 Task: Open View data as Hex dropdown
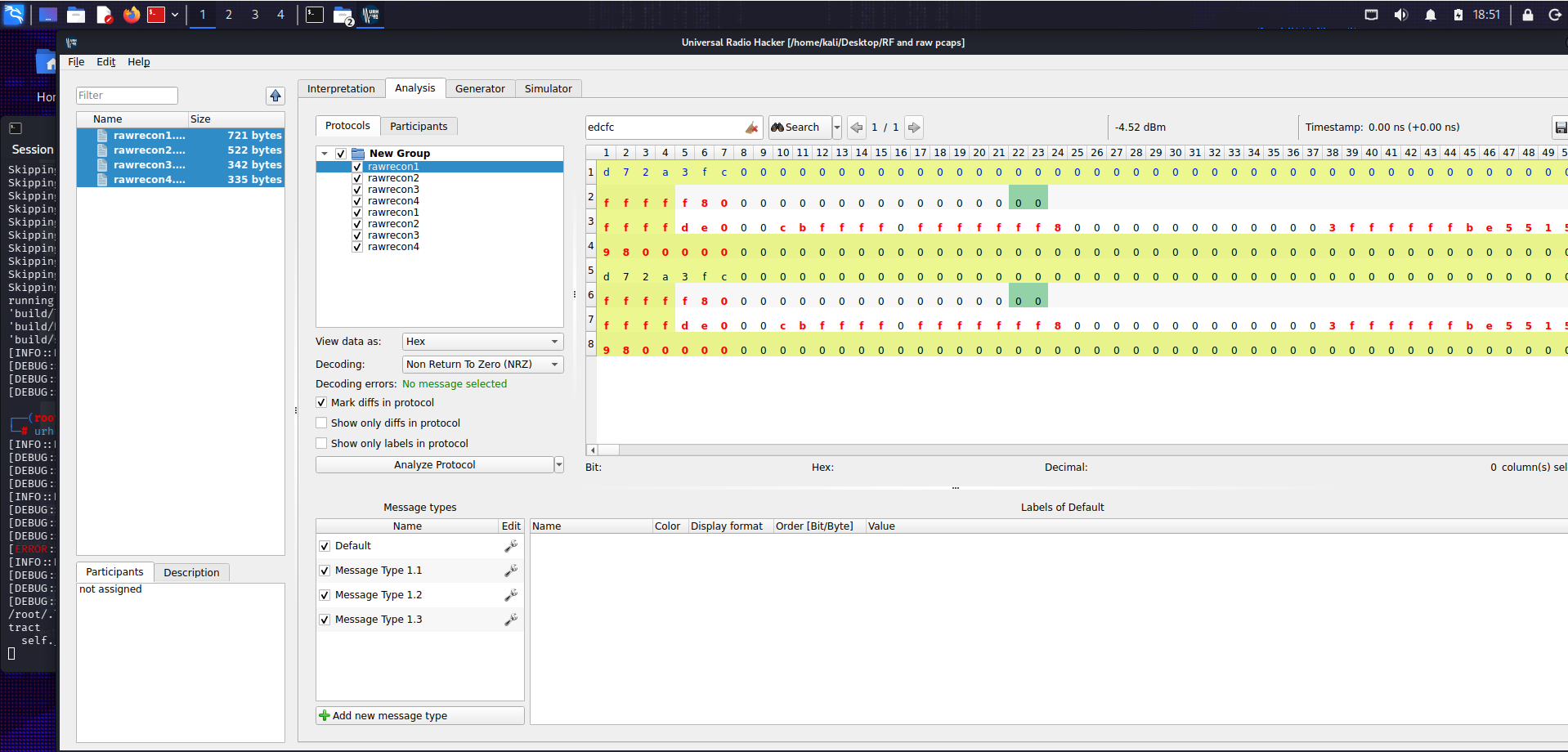pyautogui.click(x=483, y=342)
